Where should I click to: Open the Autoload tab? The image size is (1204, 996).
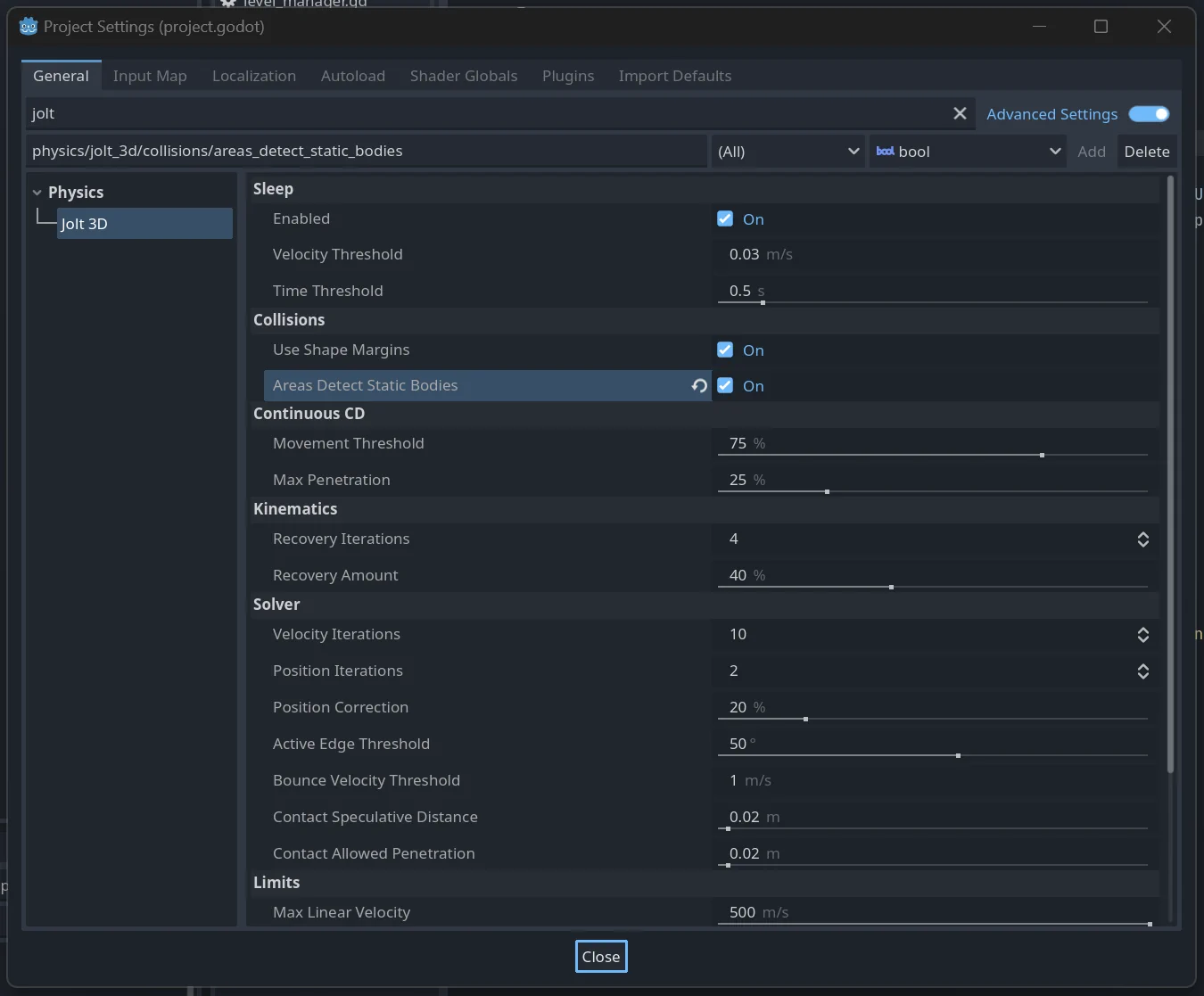352,76
